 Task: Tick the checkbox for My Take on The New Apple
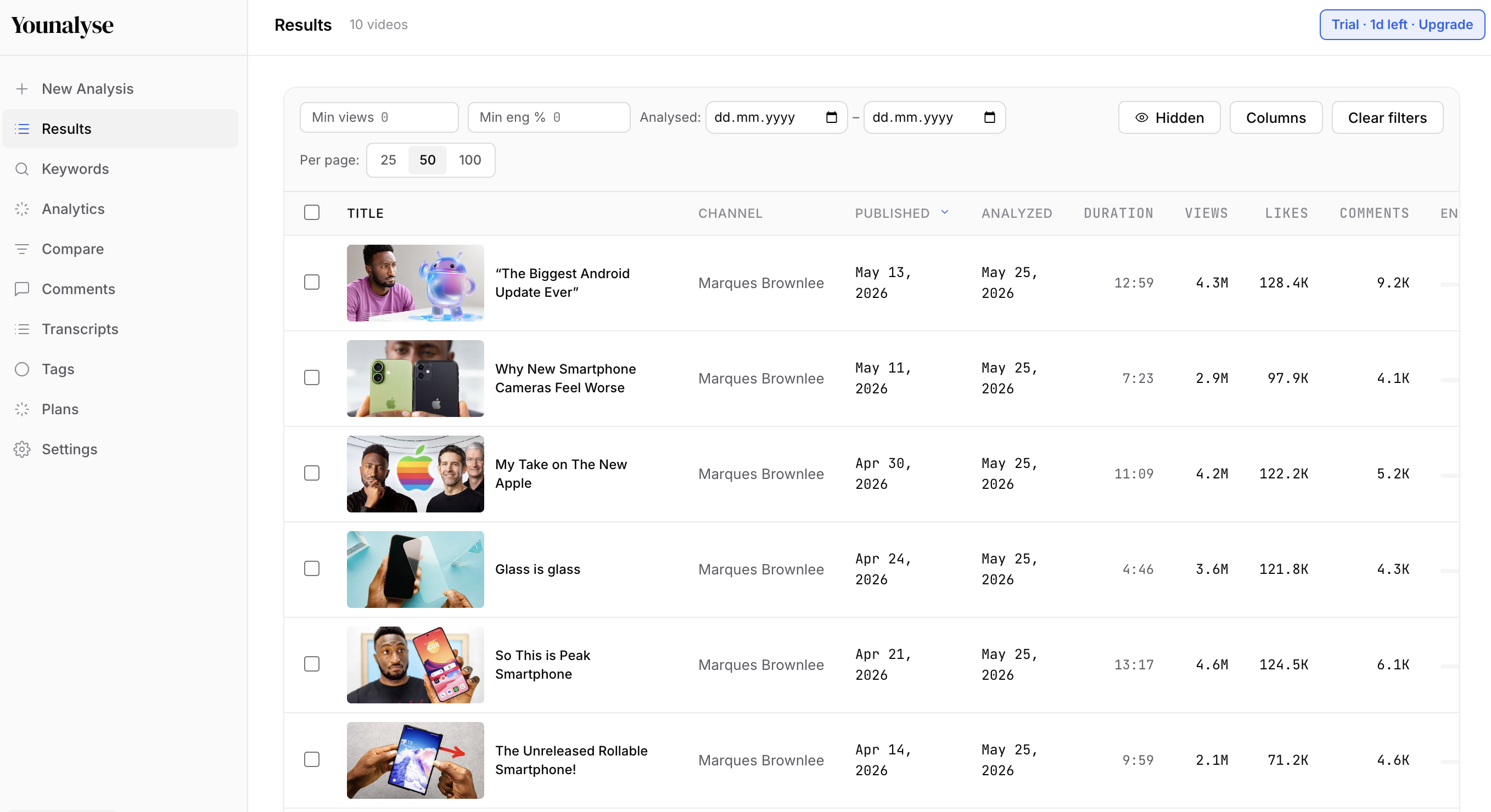pos(311,472)
